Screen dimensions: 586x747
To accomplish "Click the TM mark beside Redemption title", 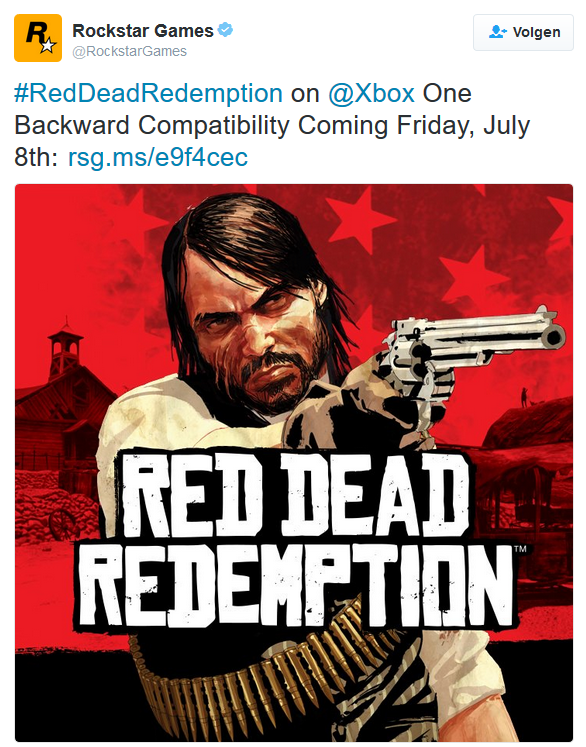I will coord(520,549).
